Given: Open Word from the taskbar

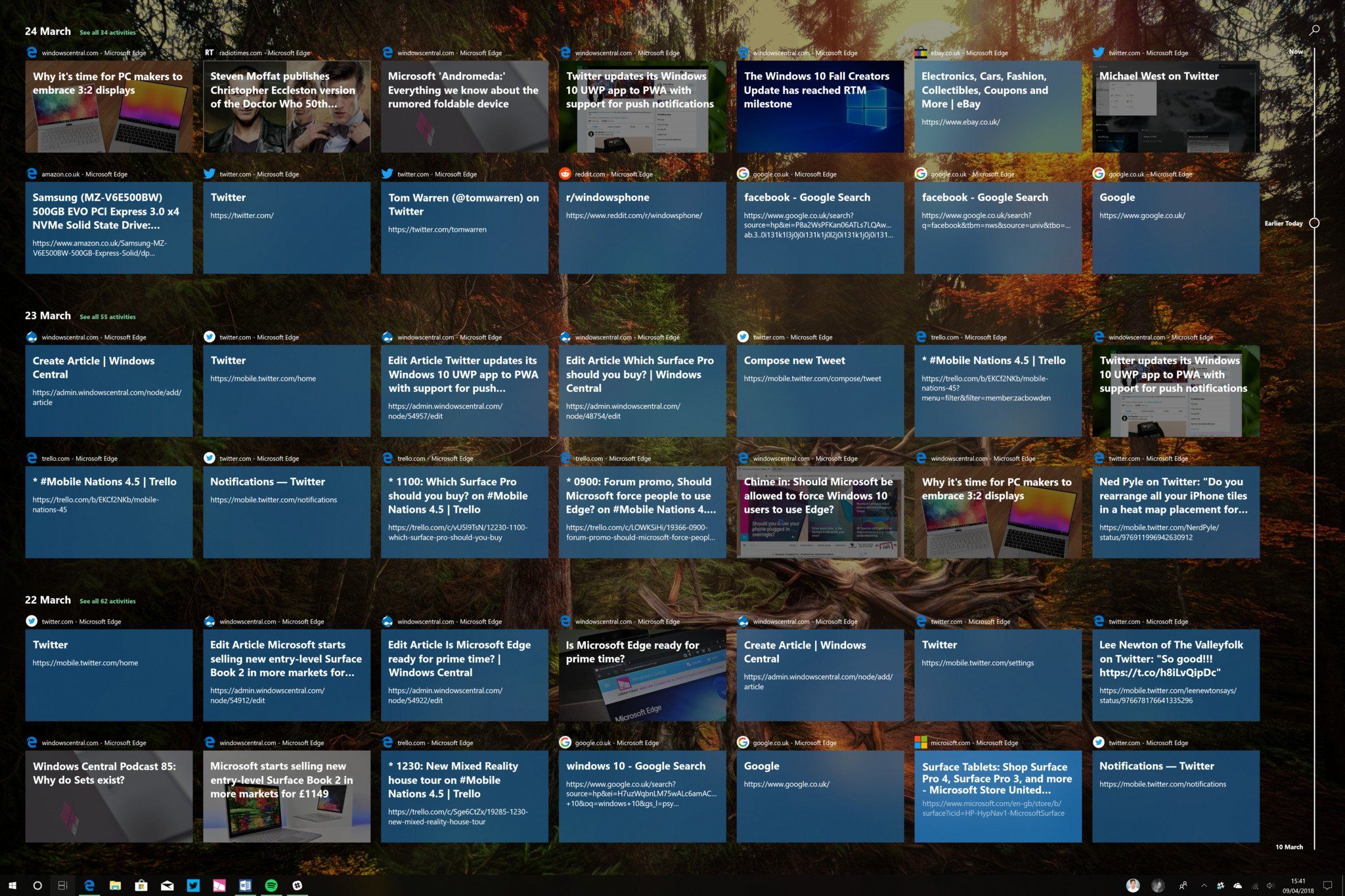Looking at the screenshot, I should coord(245,885).
